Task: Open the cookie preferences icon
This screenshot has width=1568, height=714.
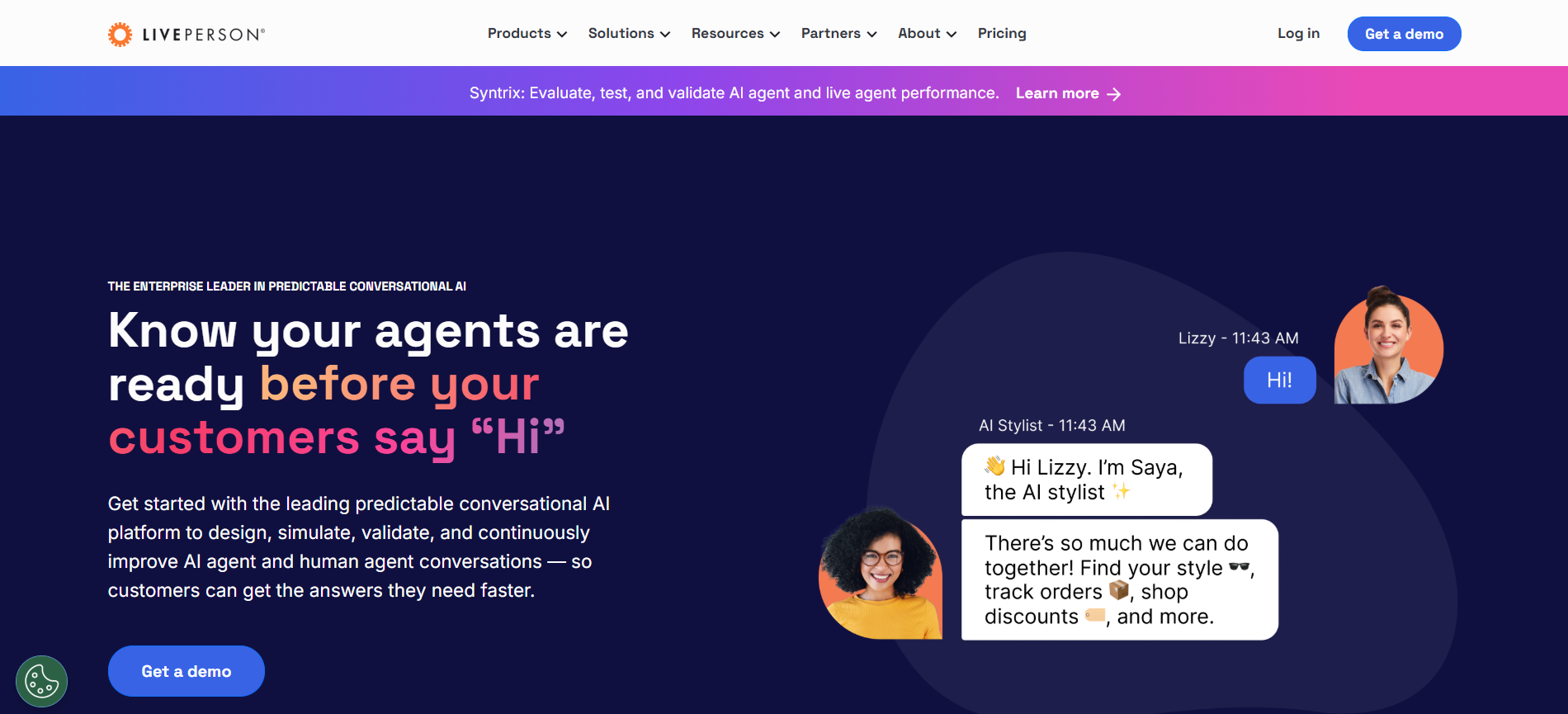Action: click(x=41, y=681)
